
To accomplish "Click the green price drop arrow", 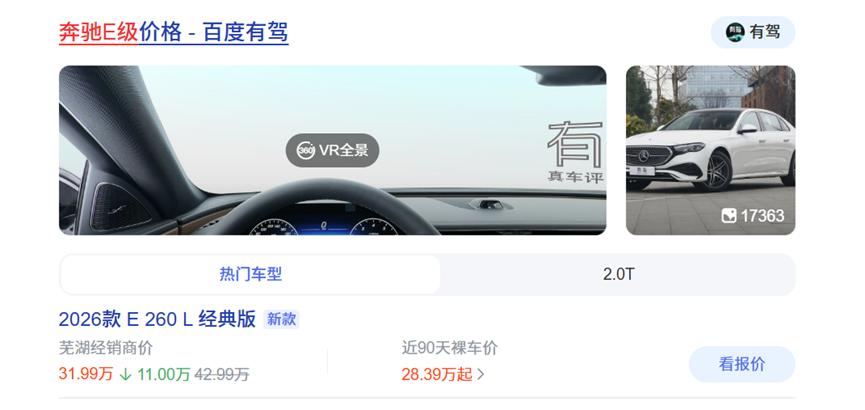I will [x=125, y=375].
